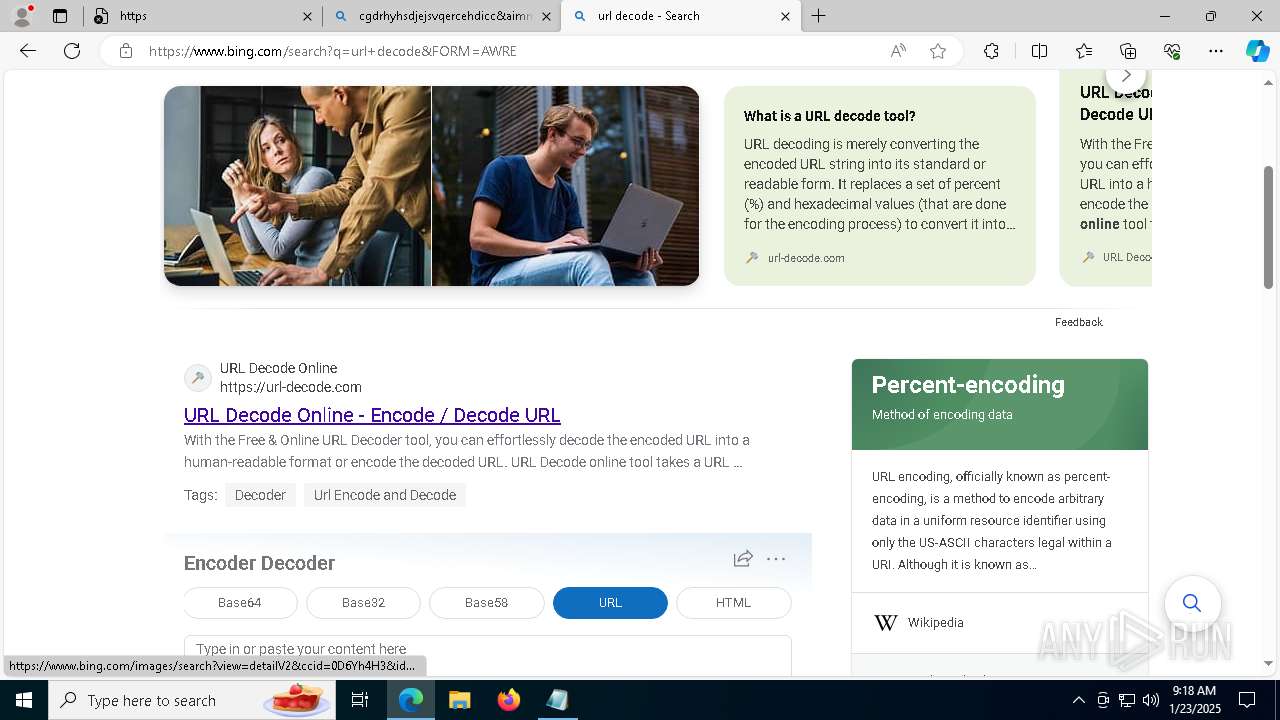Viewport: 1280px width, 720px height.
Task: Select Base32 encoder option
Action: pos(363,603)
